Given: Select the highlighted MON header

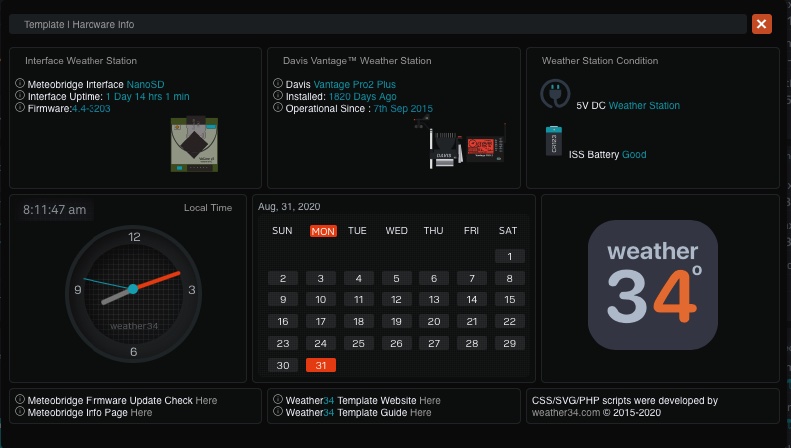Looking at the screenshot, I should coord(323,231).
